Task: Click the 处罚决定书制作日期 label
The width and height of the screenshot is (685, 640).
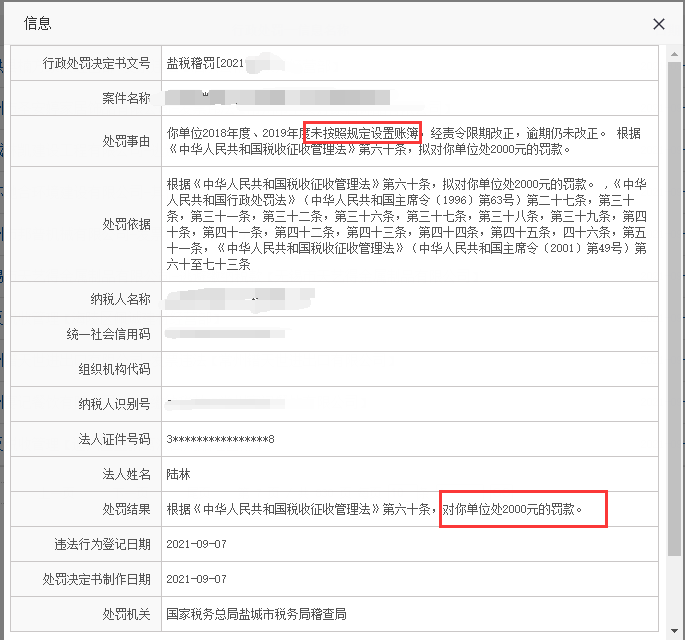Action: click(96, 579)
